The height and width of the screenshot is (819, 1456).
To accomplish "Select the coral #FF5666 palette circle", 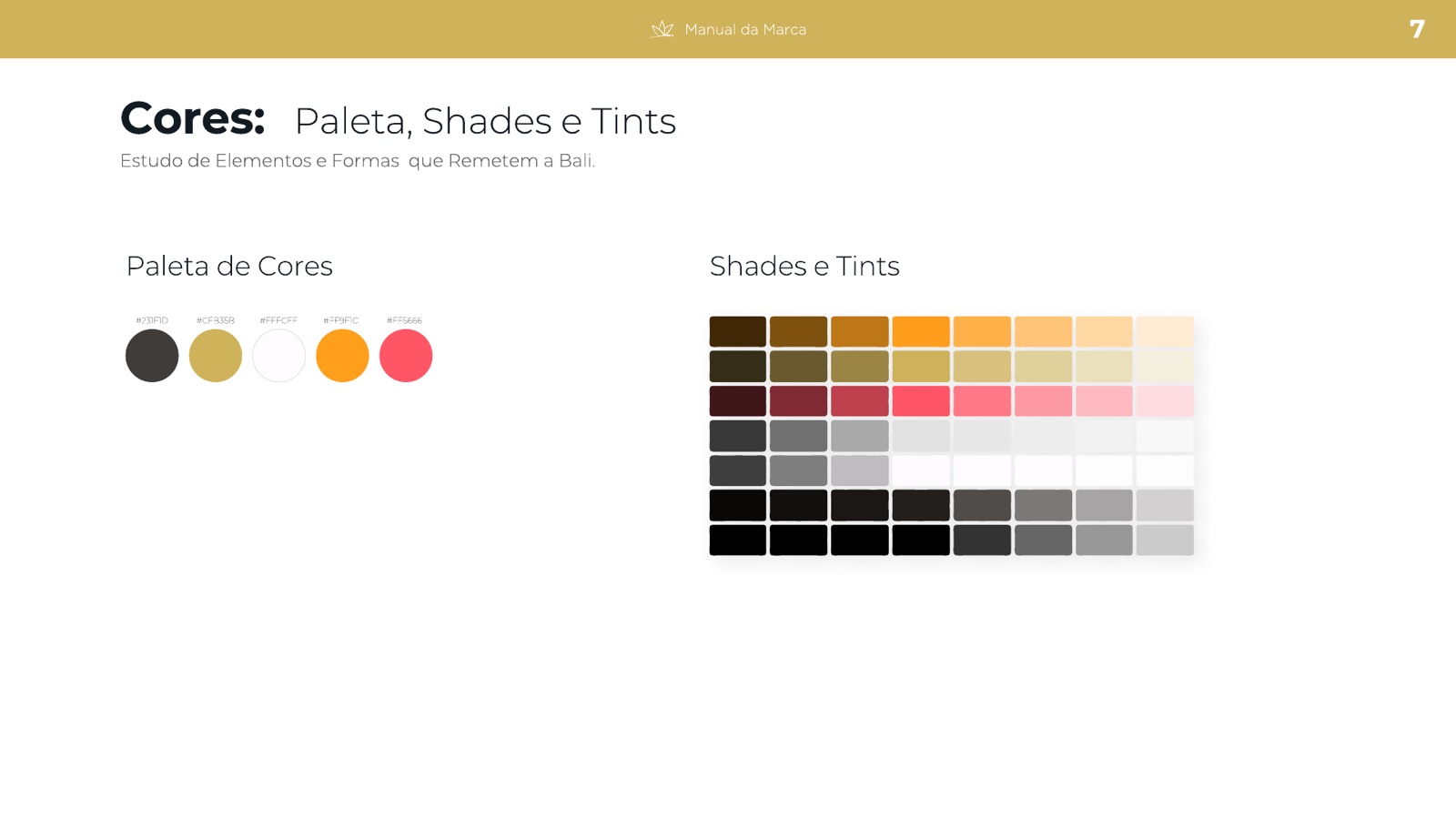I will pos(406,355).
